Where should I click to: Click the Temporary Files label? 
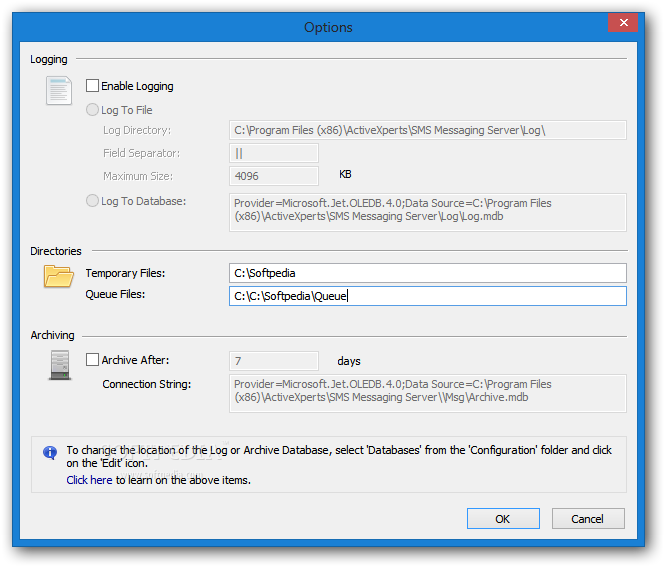tap(125, 273)
